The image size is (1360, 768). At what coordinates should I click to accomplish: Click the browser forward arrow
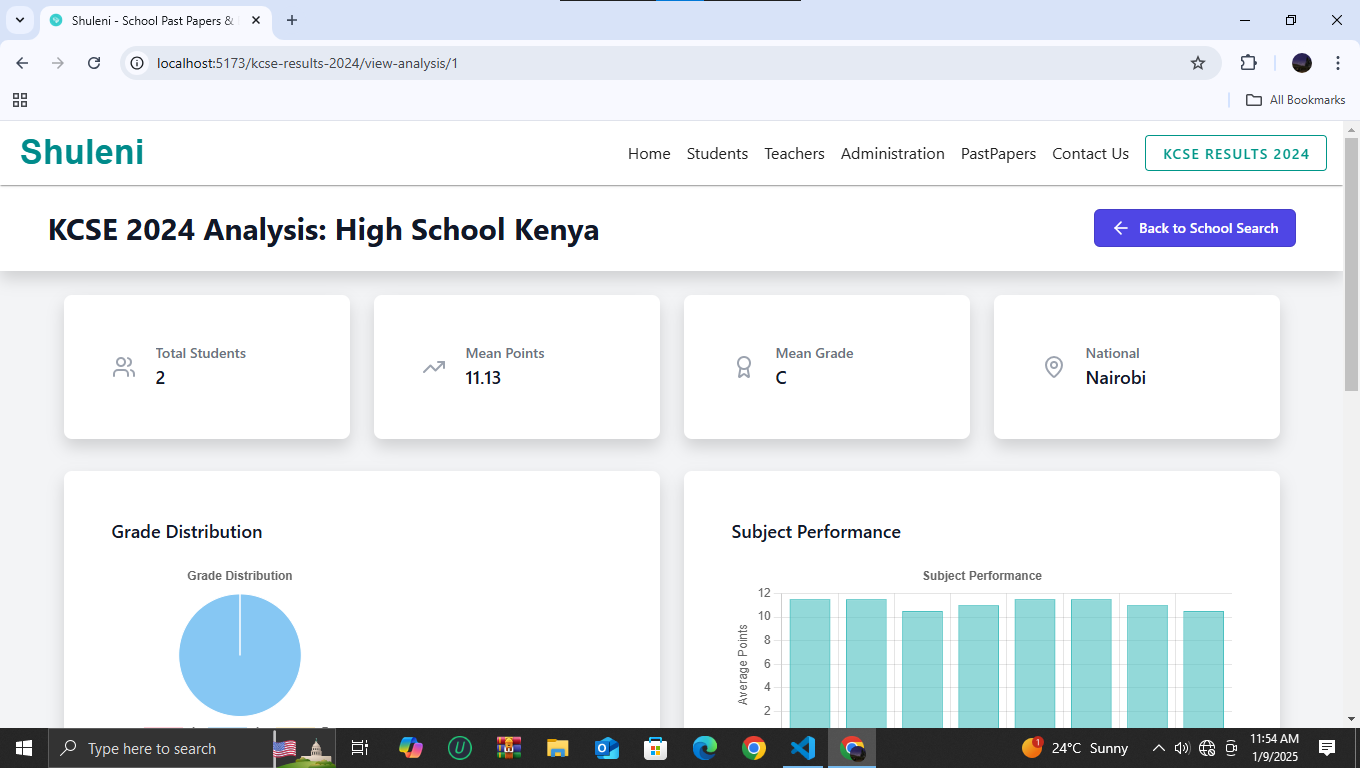click(x=58, y=63)
